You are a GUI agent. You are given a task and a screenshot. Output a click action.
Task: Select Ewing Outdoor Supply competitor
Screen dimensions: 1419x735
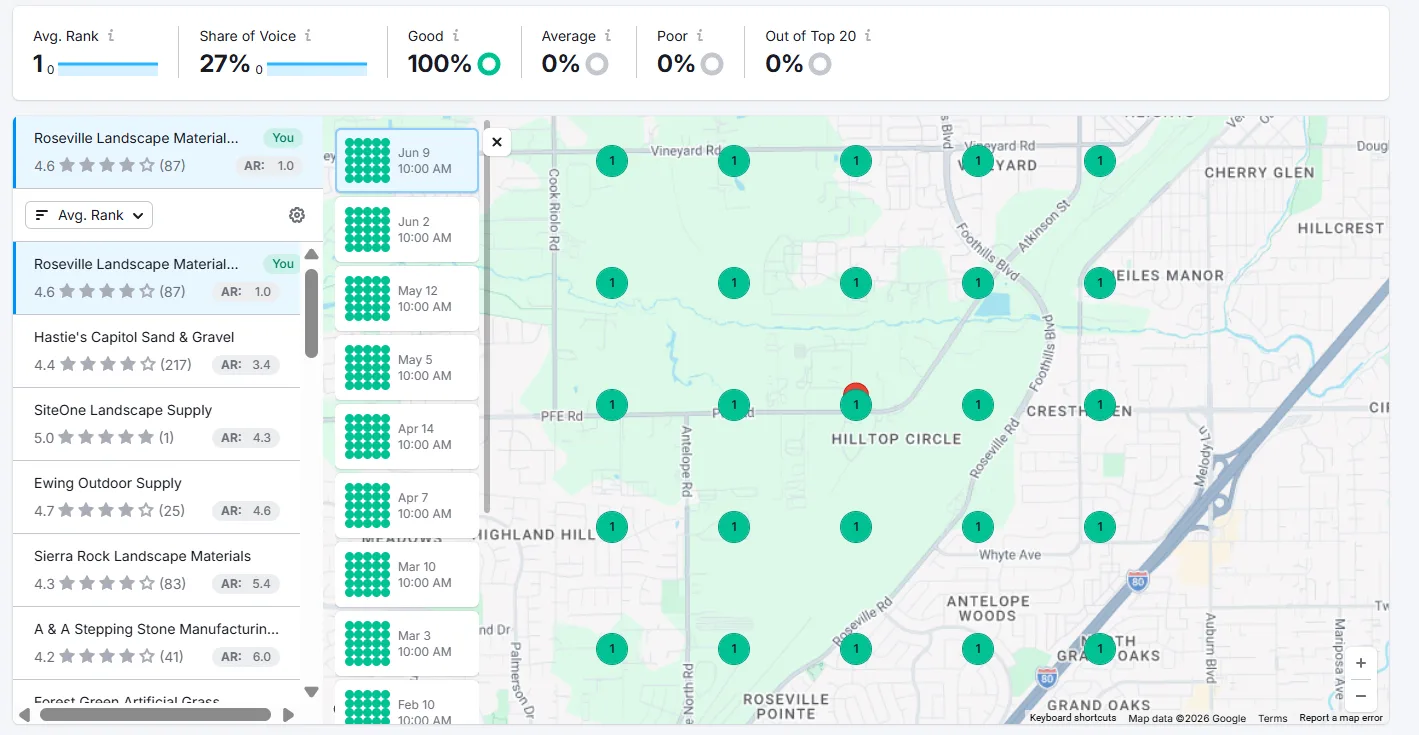(156, 497)
